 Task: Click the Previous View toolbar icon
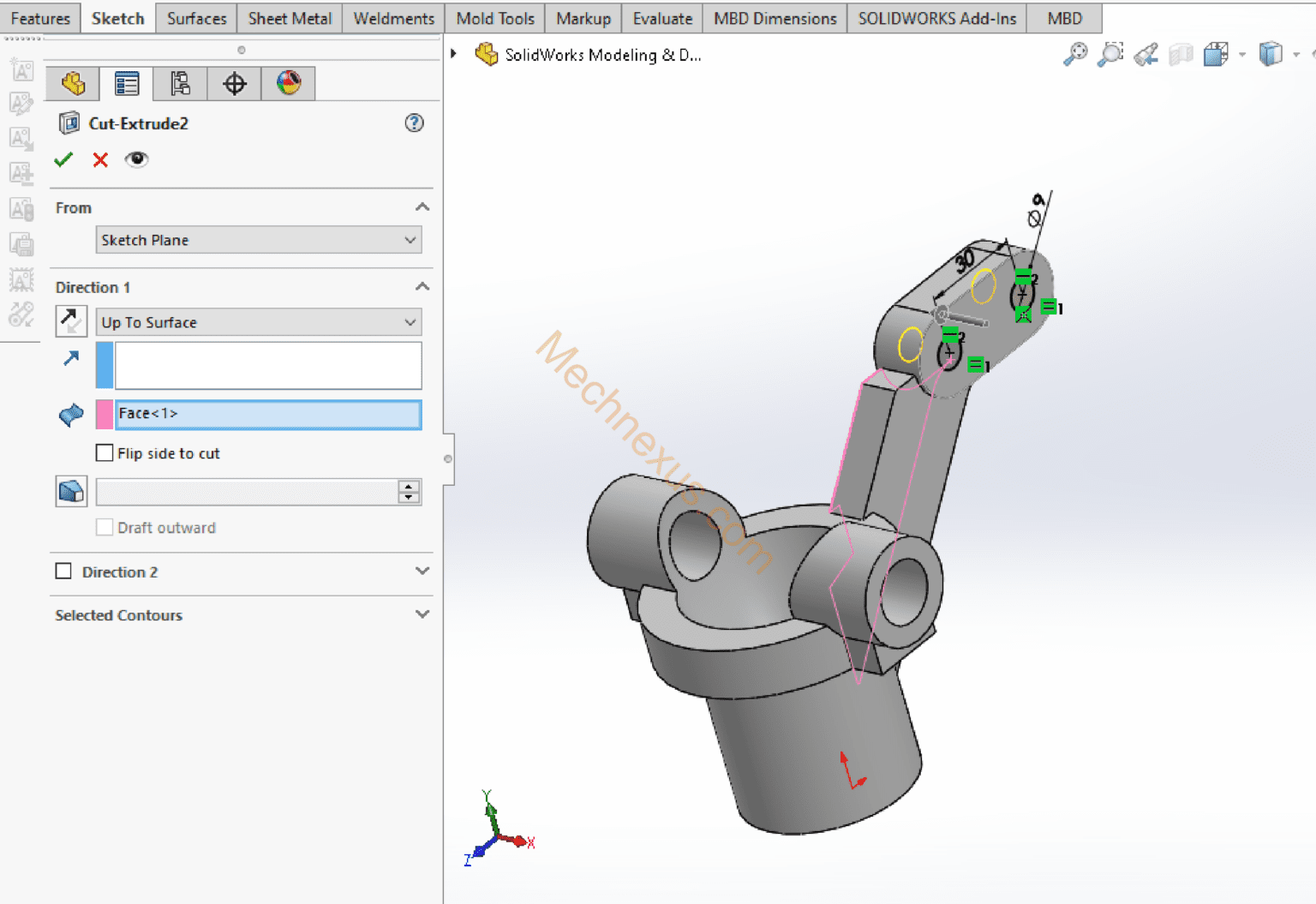point(1146,53)
